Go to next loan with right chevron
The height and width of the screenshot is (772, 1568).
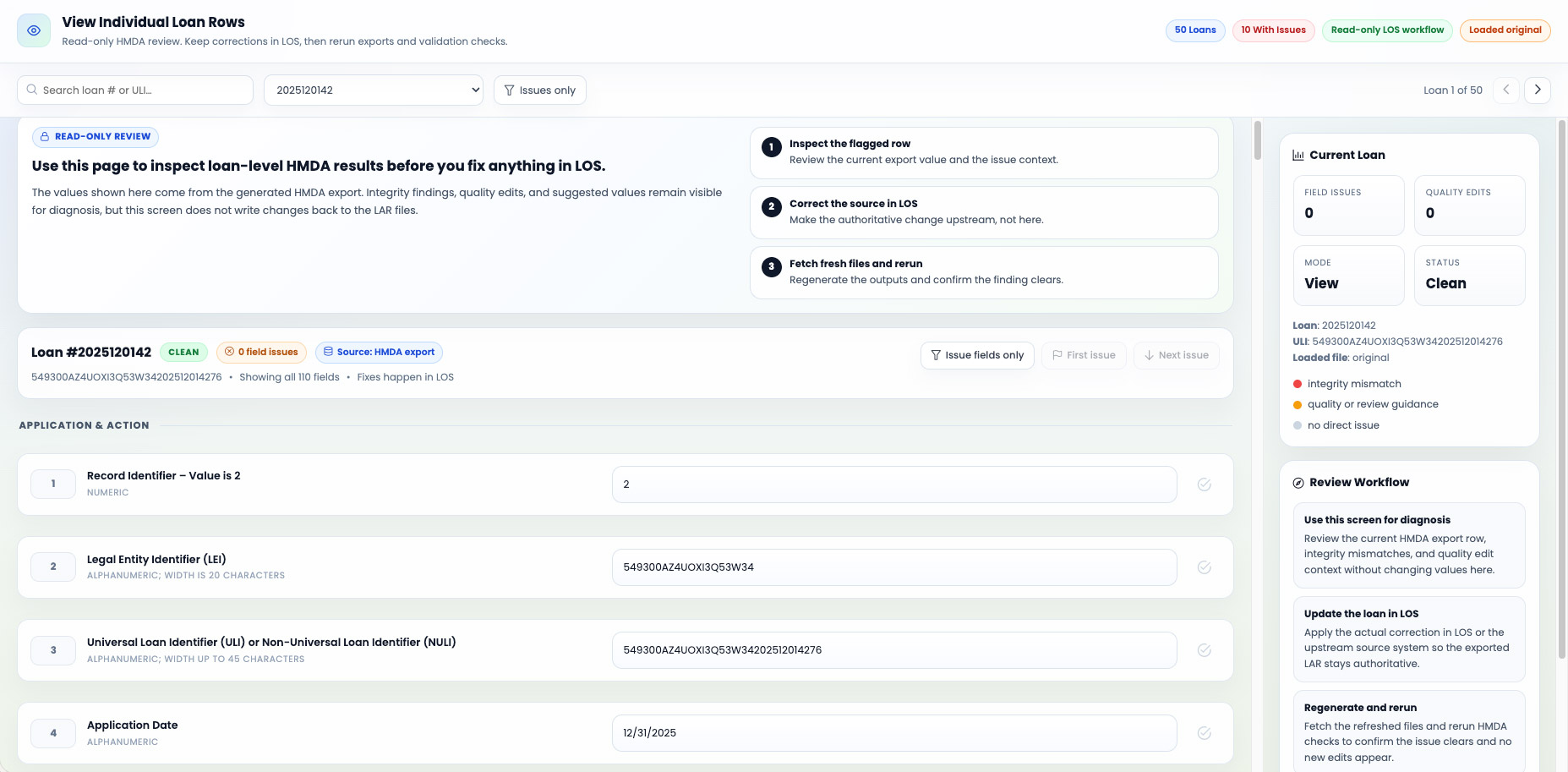1537,90
